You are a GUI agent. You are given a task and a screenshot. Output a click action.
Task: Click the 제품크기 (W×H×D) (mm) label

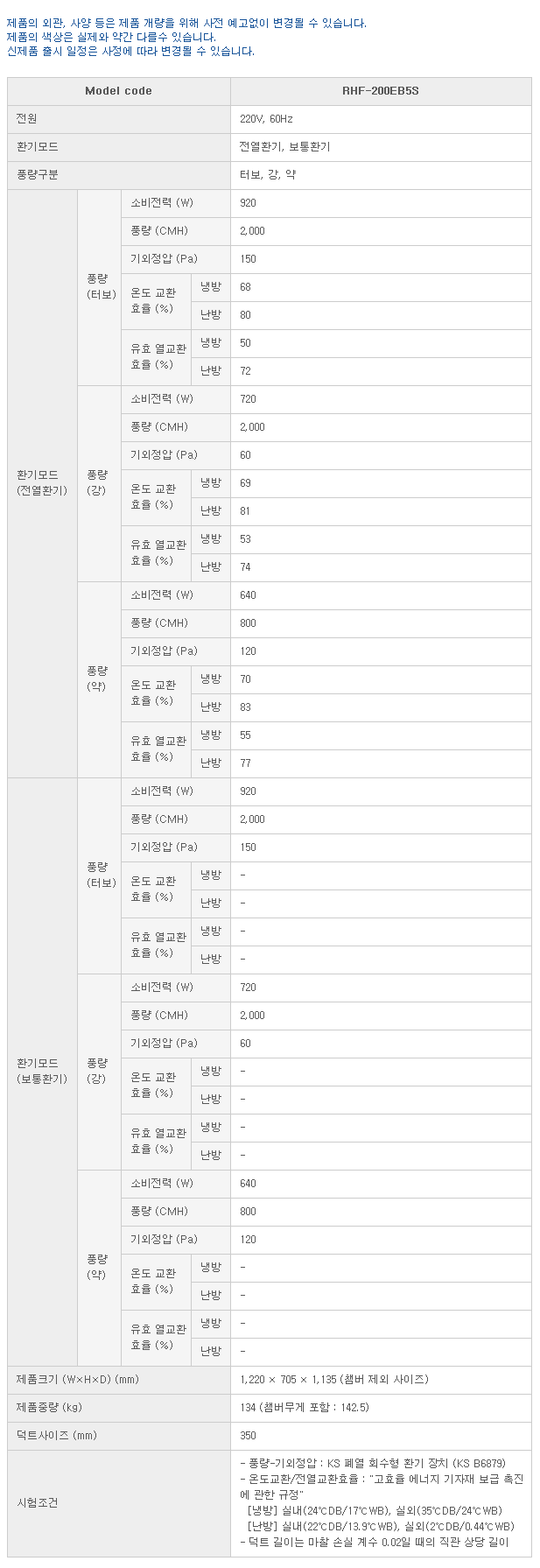click(x=78, y=1380)
